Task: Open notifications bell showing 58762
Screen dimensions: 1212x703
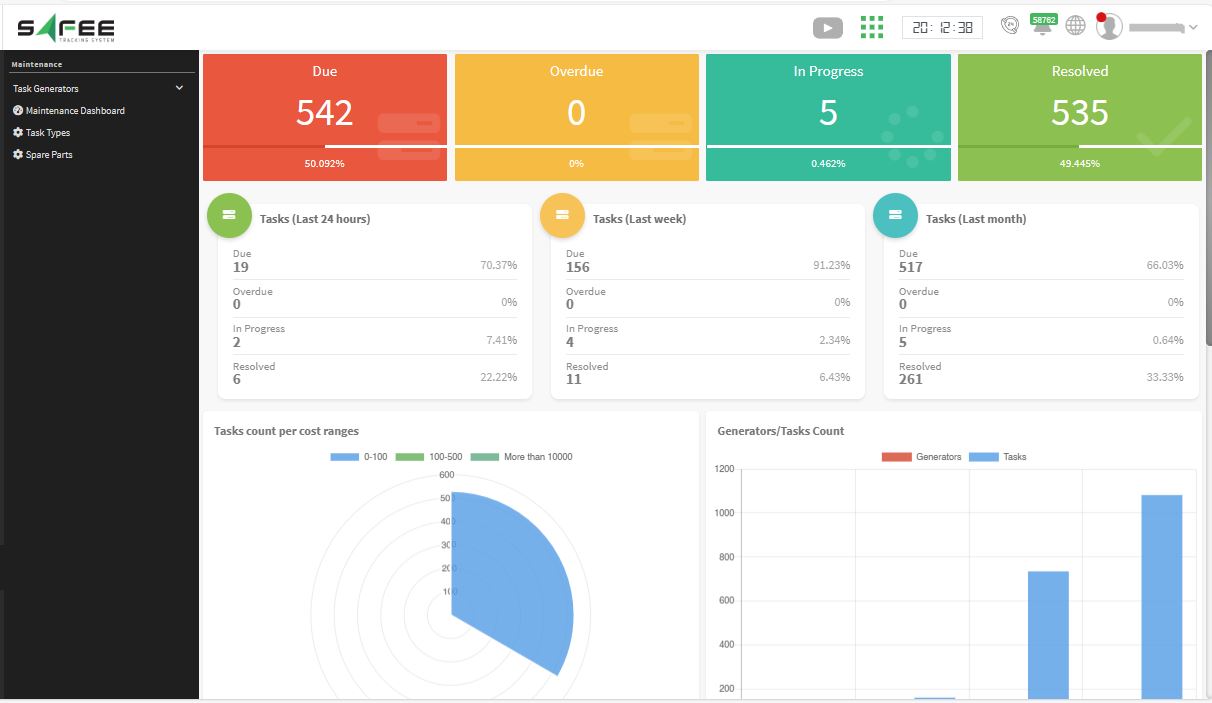Action: (1043, 25)
